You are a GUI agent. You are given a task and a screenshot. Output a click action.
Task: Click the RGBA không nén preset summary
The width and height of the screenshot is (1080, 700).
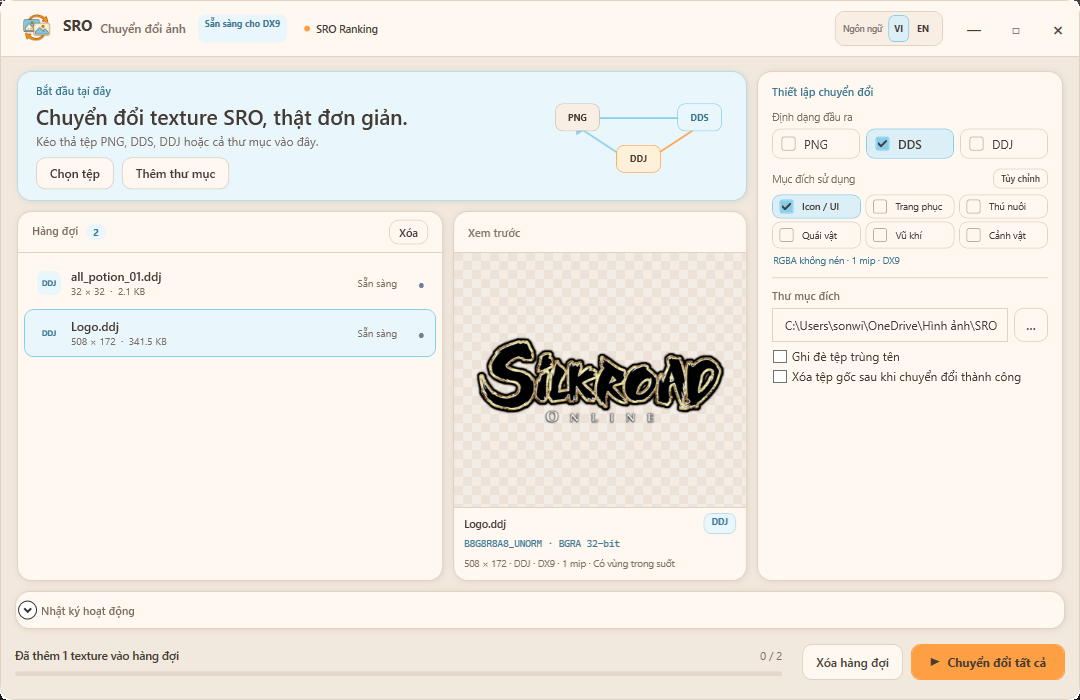(x=836, y=261)
